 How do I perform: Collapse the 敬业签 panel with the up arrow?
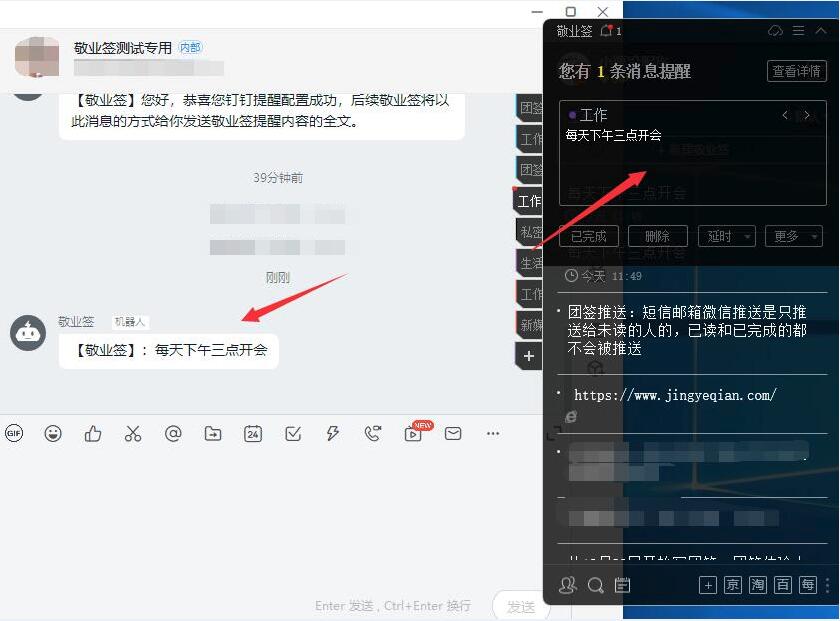click(x=822, y=30)
